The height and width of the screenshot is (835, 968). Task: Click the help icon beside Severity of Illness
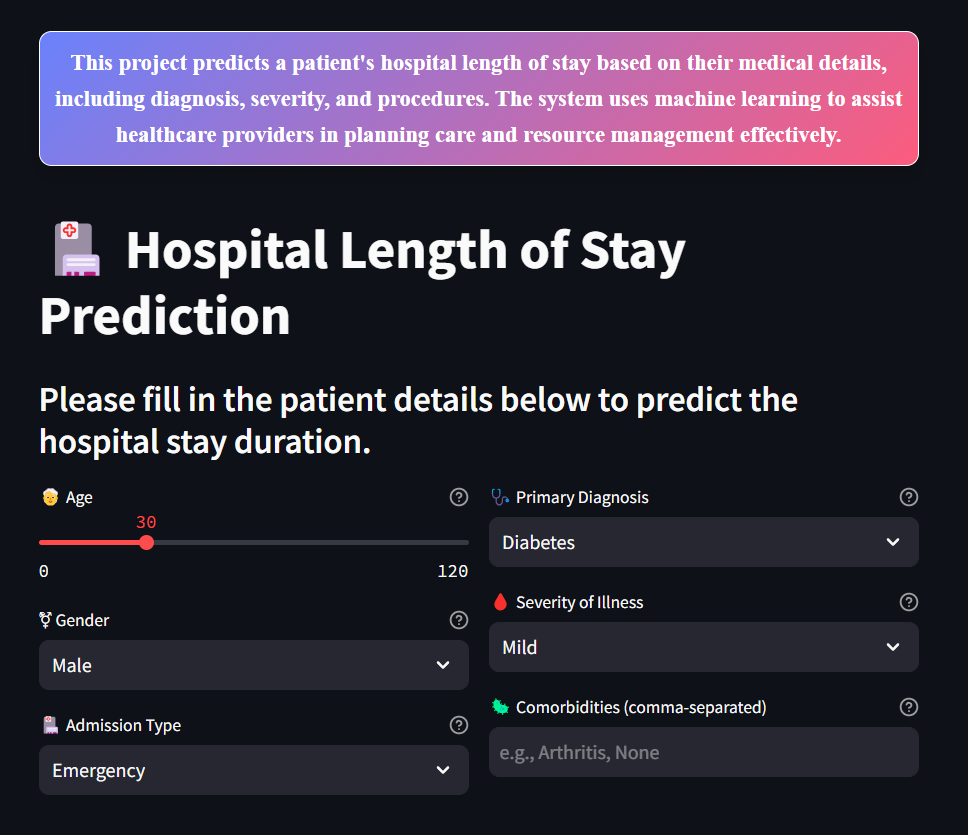[909, 602]
